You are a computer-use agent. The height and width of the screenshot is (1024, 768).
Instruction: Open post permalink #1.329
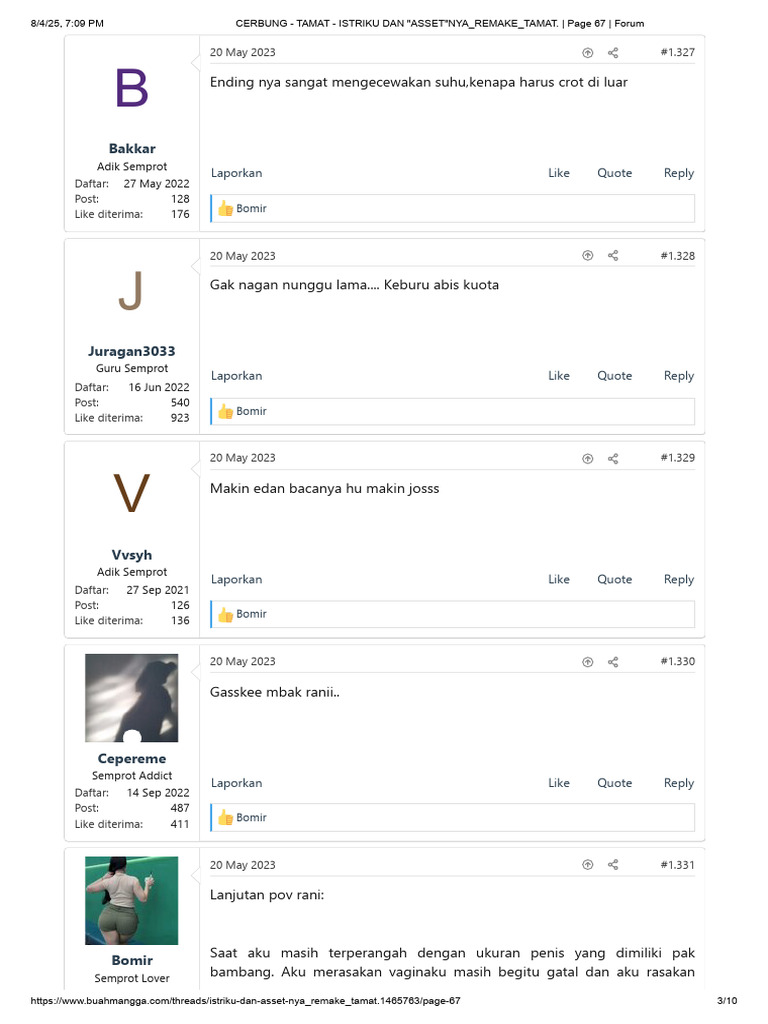tap(677, 458)
